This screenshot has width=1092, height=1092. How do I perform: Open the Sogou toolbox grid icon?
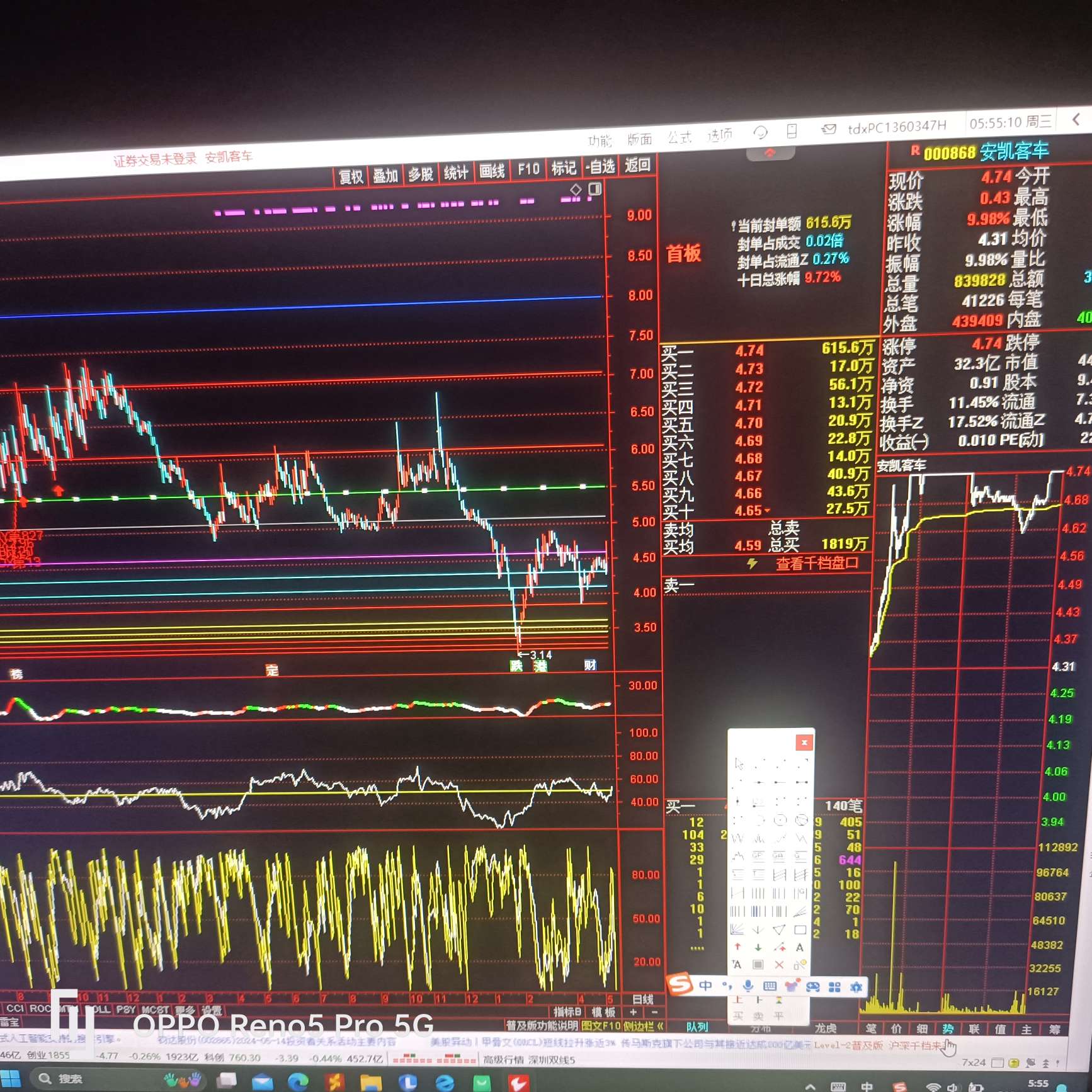point(834,987)
